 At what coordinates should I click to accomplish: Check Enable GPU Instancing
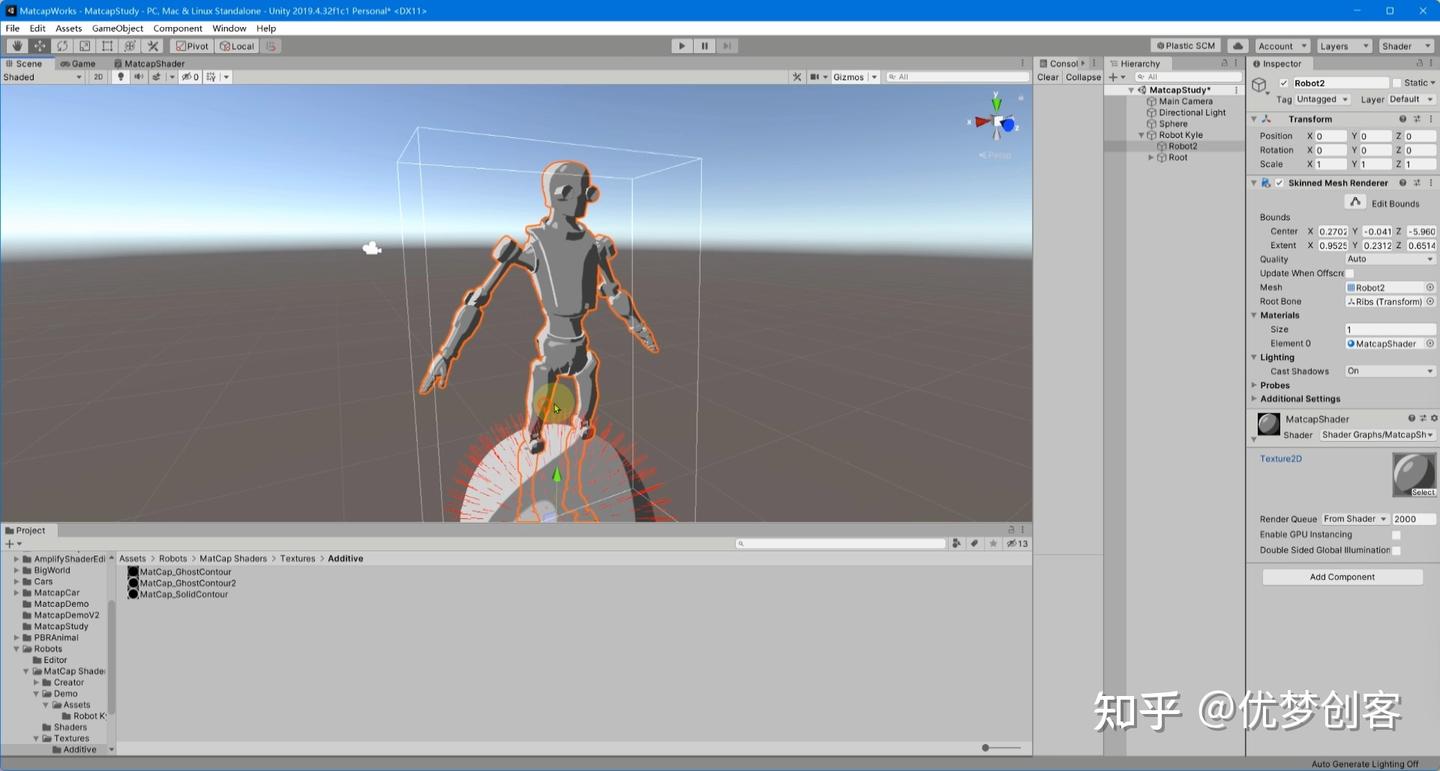click(1396, 535)
